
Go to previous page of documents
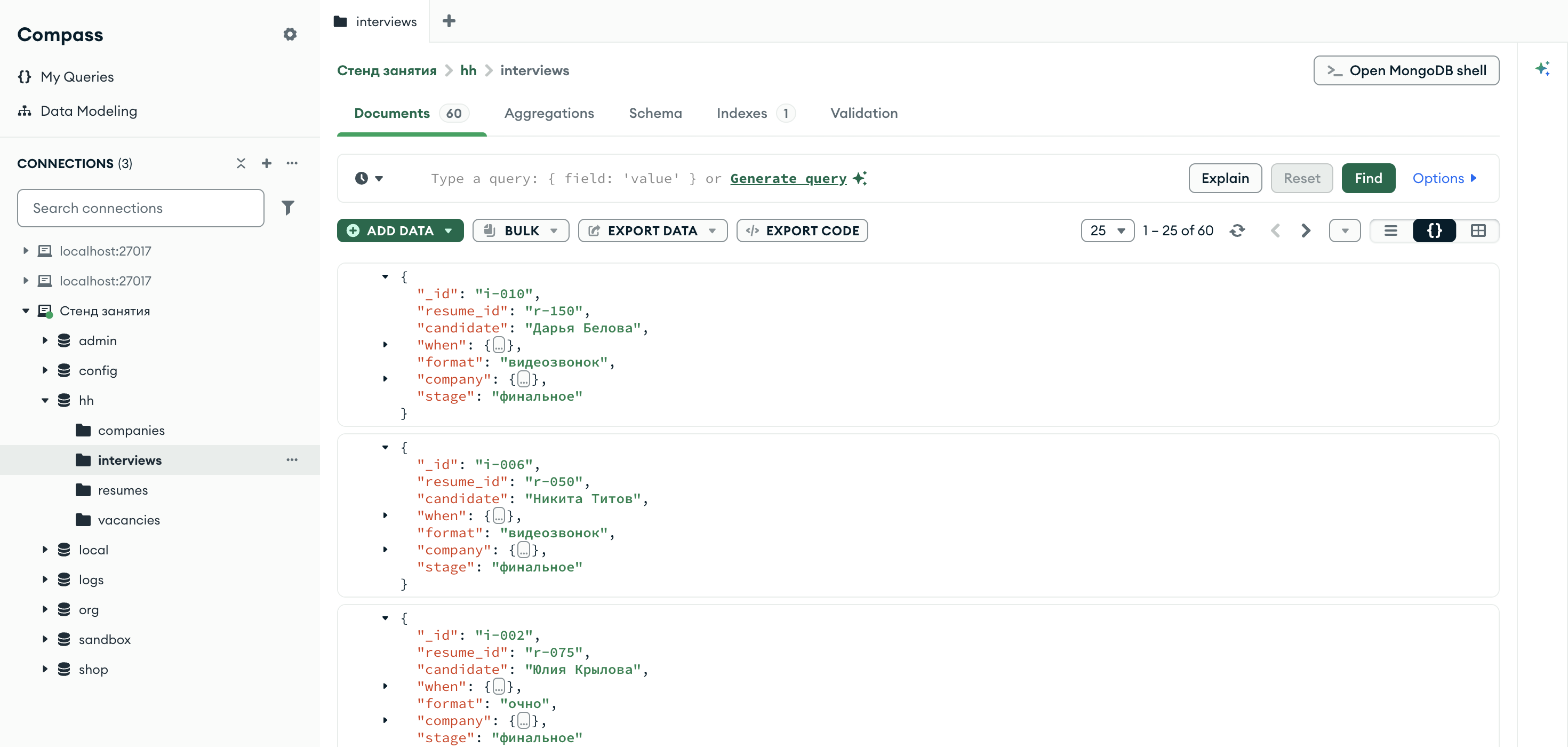click(x=1275, y=231)
